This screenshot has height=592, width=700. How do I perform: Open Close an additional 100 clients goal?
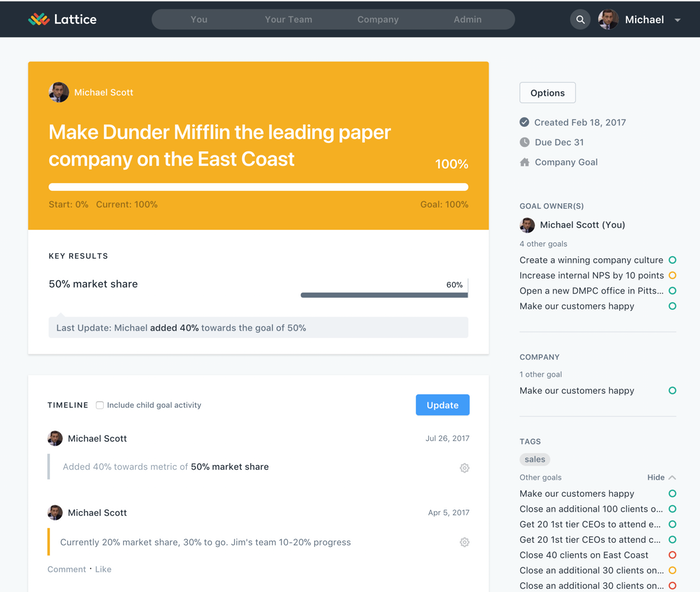[591, 509]
